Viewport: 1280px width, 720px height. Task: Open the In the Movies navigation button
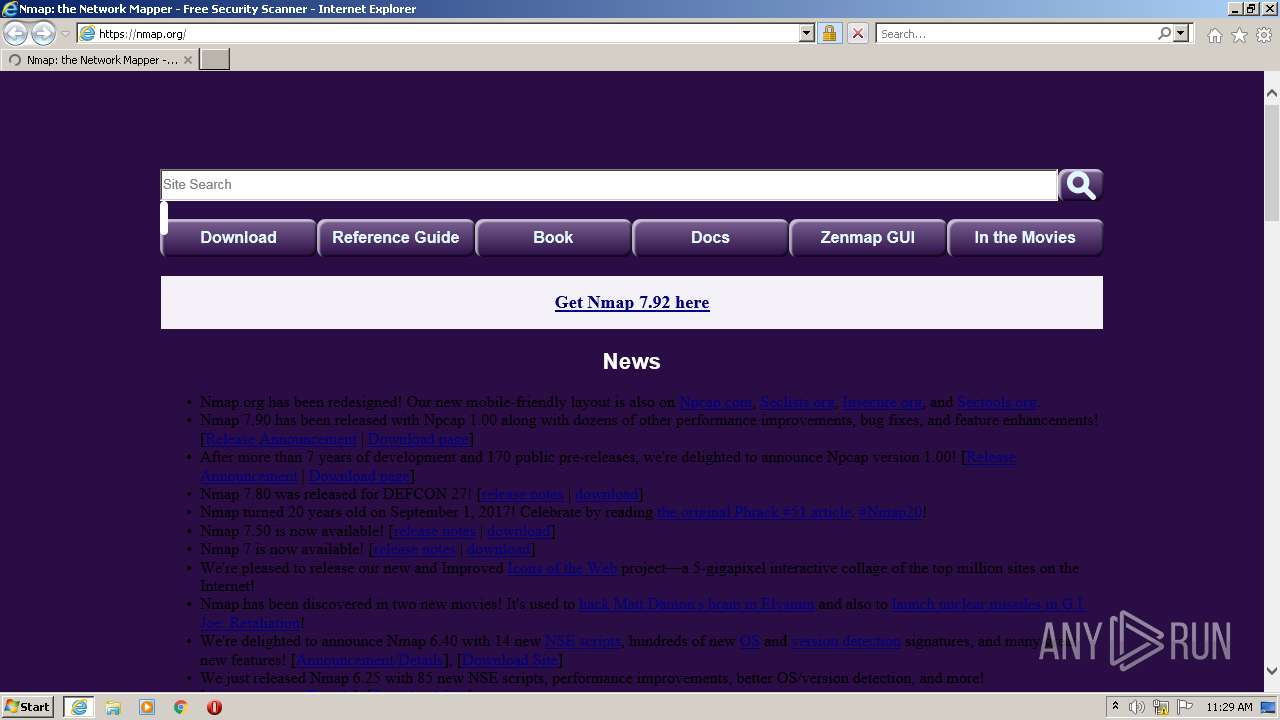pyautogui.click(x=1025, y=238)
